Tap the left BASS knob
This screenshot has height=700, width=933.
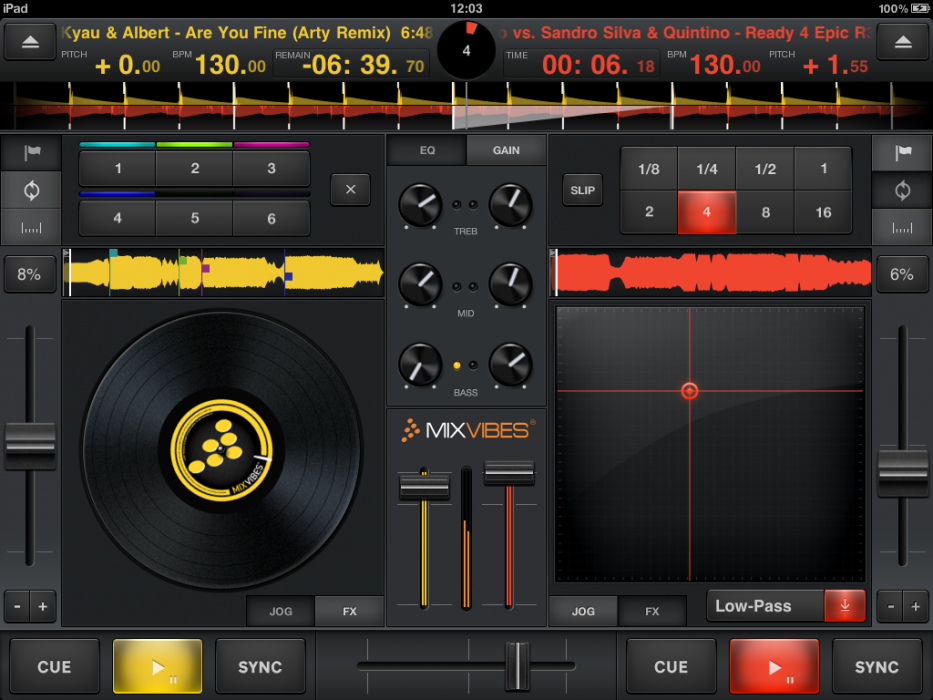point(420,364)
